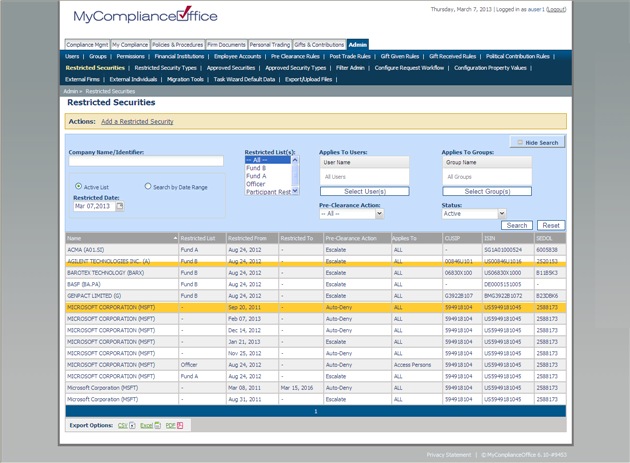The width and height of the screenshot is (630, 463).
Task: Open the Personal Trading tab
Action: coord(270,45)
